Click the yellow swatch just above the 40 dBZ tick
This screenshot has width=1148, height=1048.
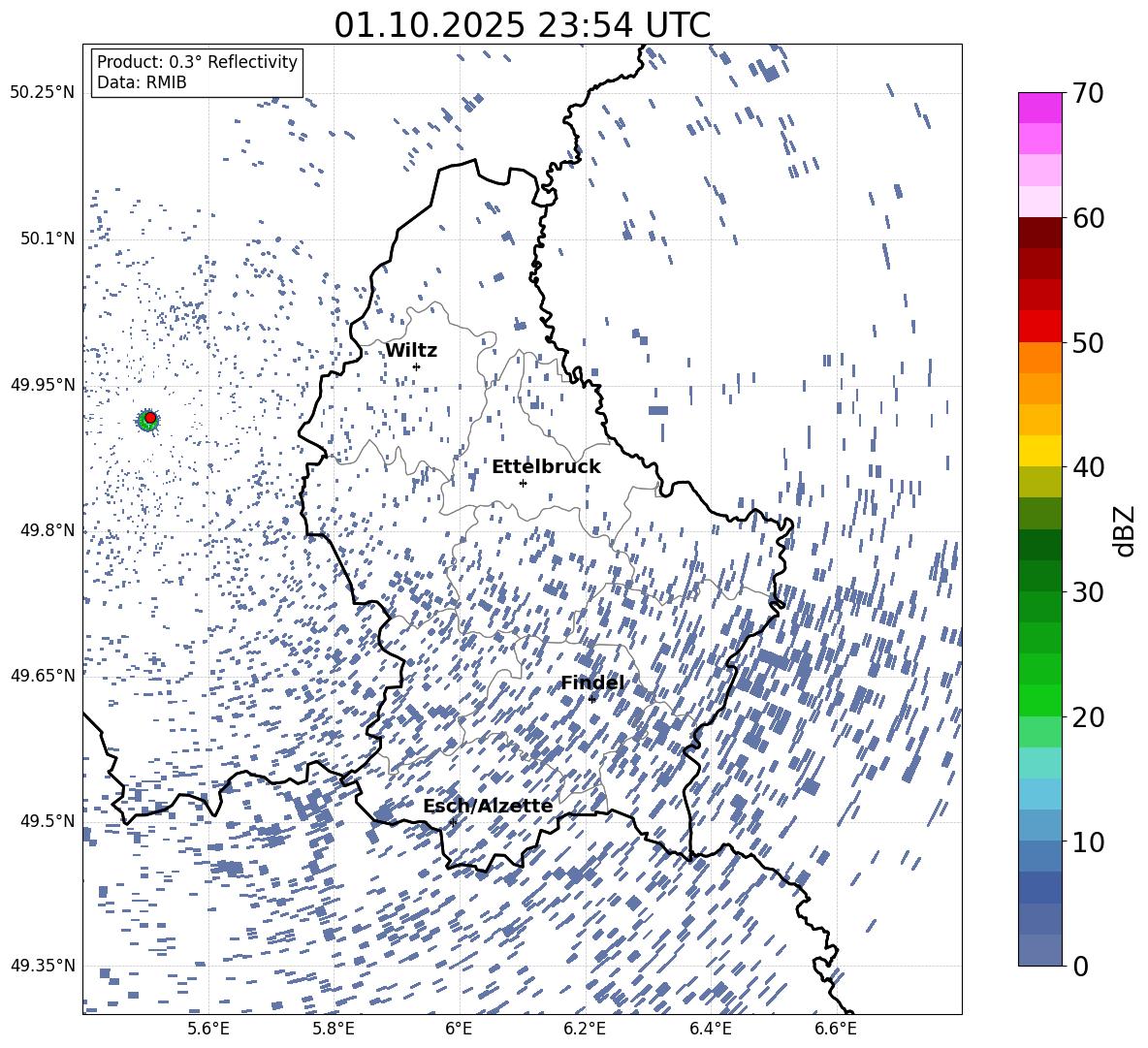(x=1039, y=451)
